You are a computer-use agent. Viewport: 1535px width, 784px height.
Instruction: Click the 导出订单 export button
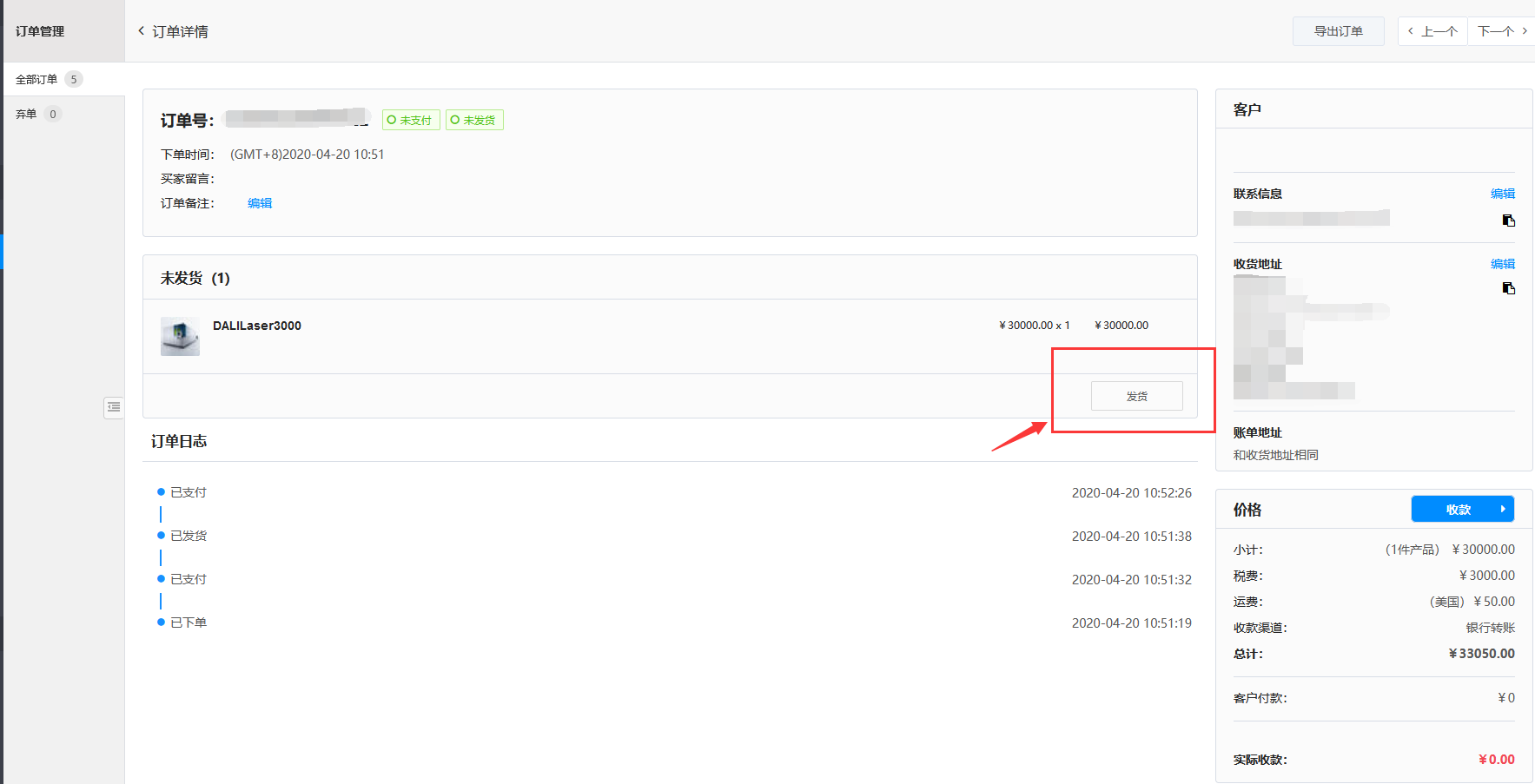pyautogui.click(x=1338, y=31)
